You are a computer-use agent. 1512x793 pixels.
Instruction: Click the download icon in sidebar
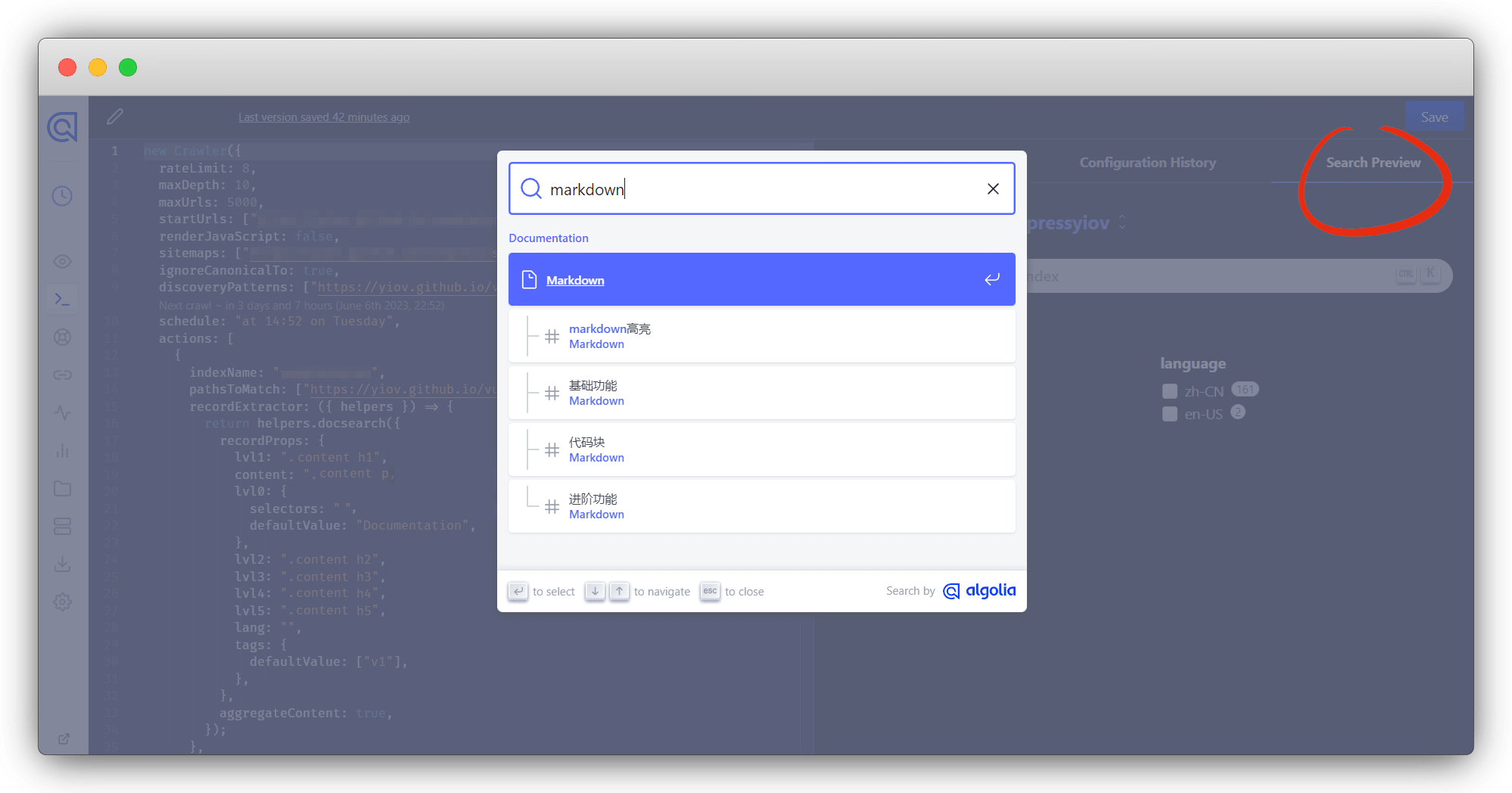[x=62, y=564]
